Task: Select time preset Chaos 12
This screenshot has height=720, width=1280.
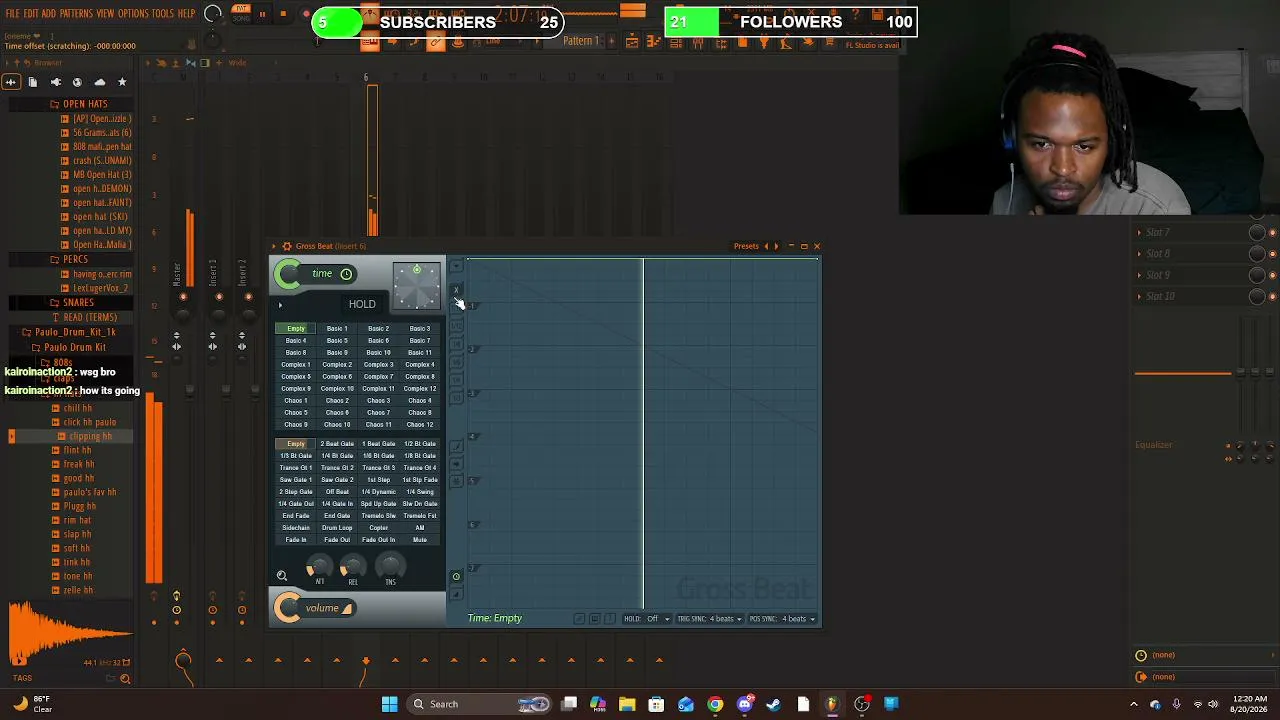Action: pos(420,425)
